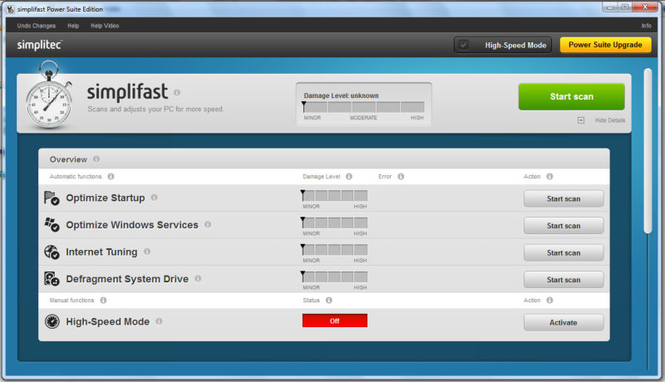This screenshot has height=382, width=665.
Task: Click the Hide Details text link
Action: 610,120
